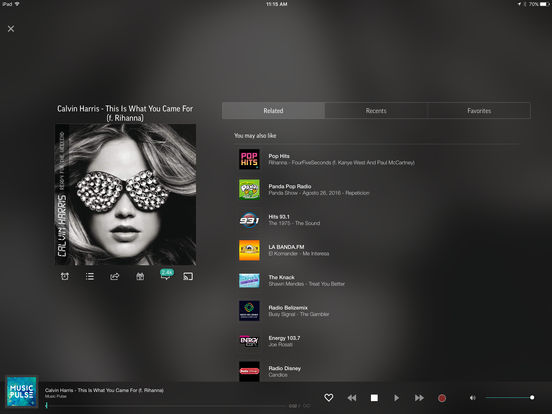Open the playlist list icon
552x414 pixels.
90,276
